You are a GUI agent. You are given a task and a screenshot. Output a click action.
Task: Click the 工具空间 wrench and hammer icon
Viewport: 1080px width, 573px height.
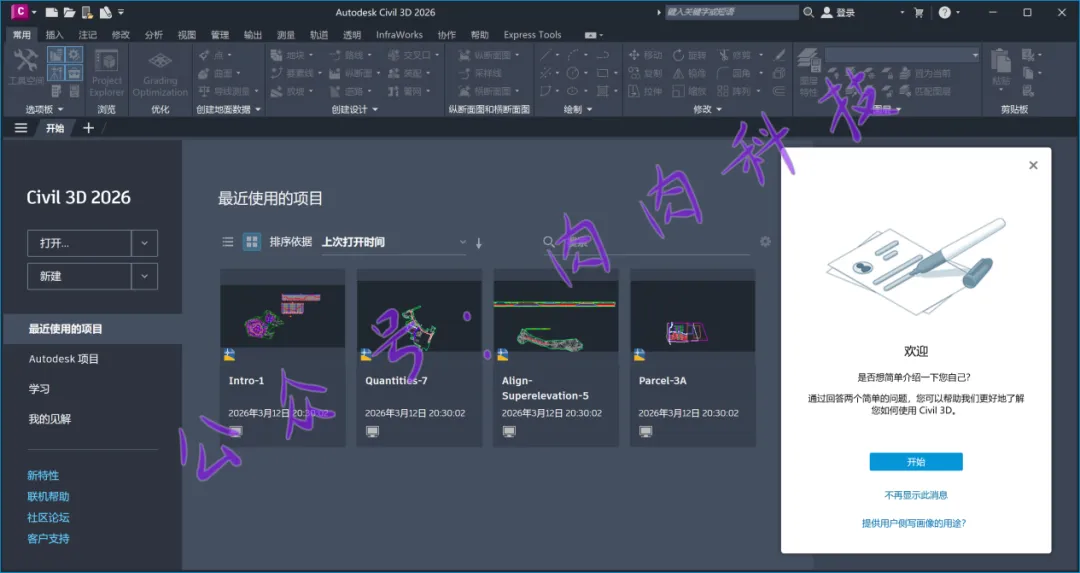pos(25,61)
